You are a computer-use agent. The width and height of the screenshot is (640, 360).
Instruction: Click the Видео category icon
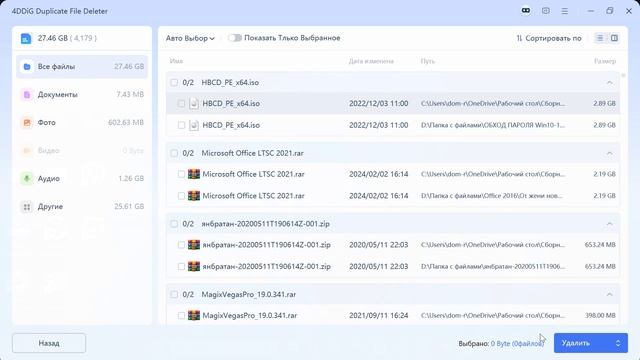point(27,151)
